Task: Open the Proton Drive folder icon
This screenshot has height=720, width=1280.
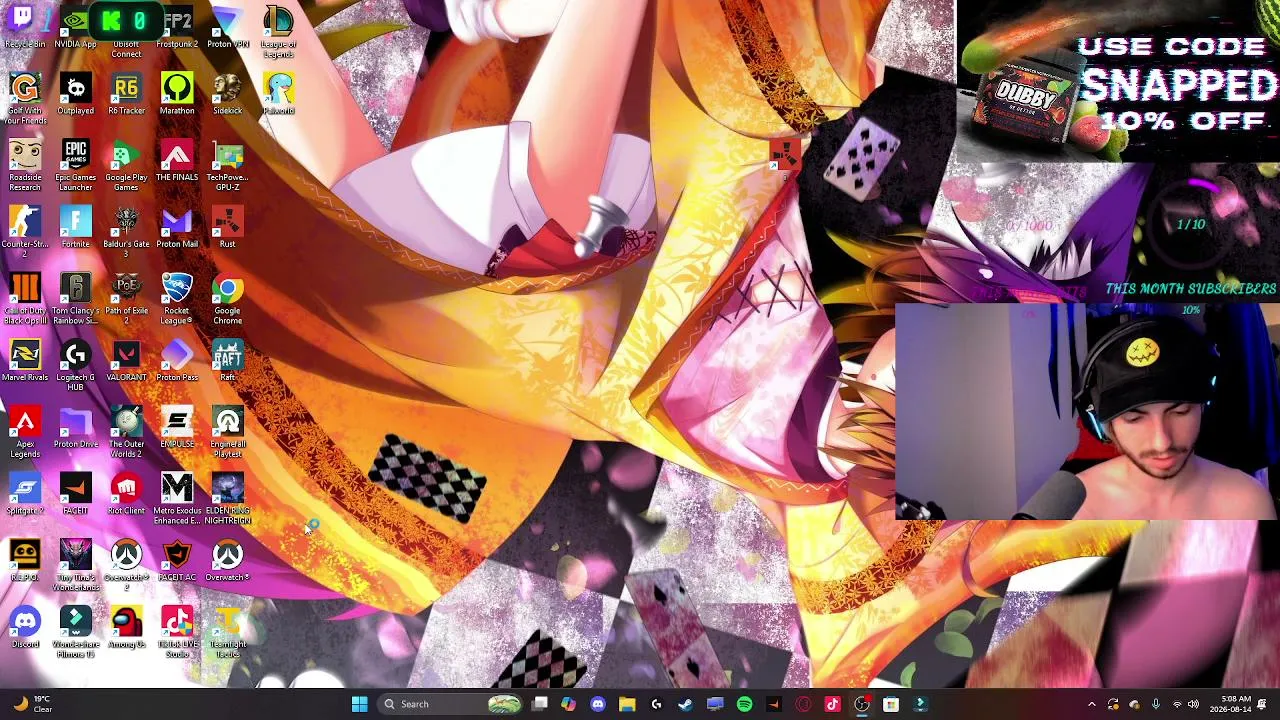Action: tap(75, 428)
